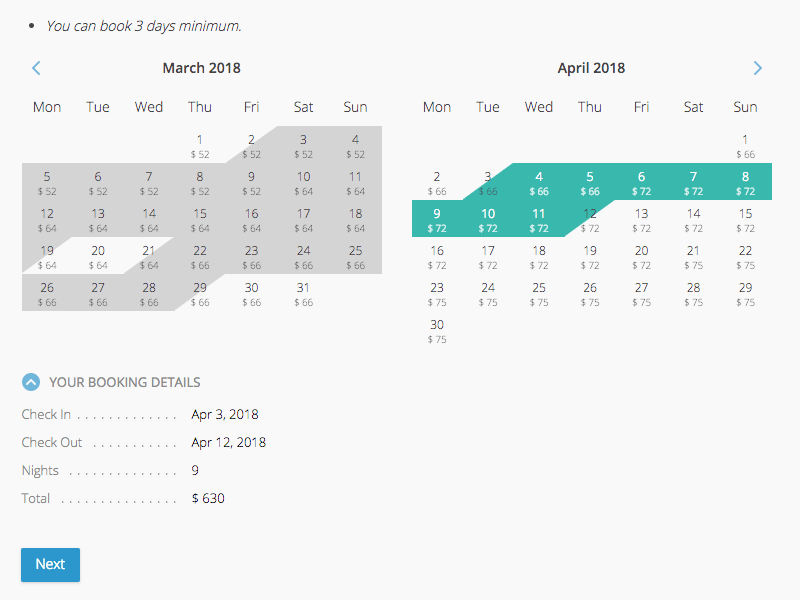800x600 pixels.
Task: Choose March 30 on the calendar
Action: 252,294
